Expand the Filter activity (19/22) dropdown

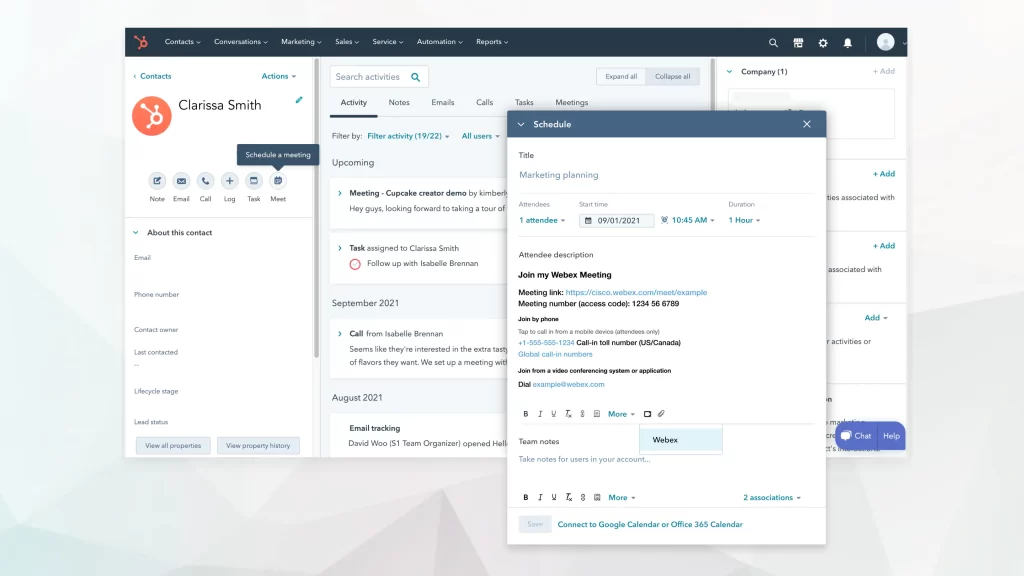(408, 136)
